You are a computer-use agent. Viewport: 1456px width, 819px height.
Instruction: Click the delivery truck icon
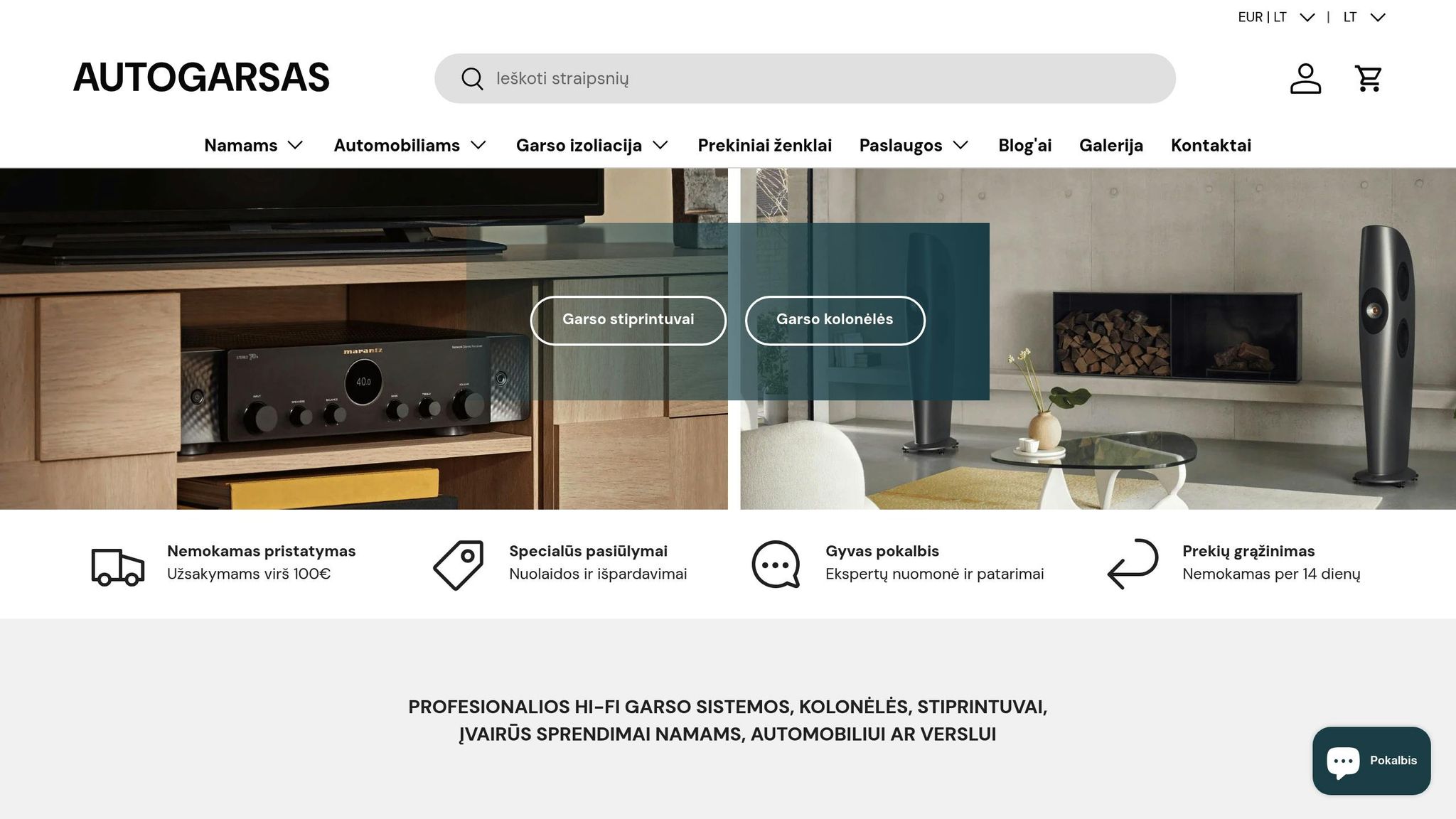[118, 567]
